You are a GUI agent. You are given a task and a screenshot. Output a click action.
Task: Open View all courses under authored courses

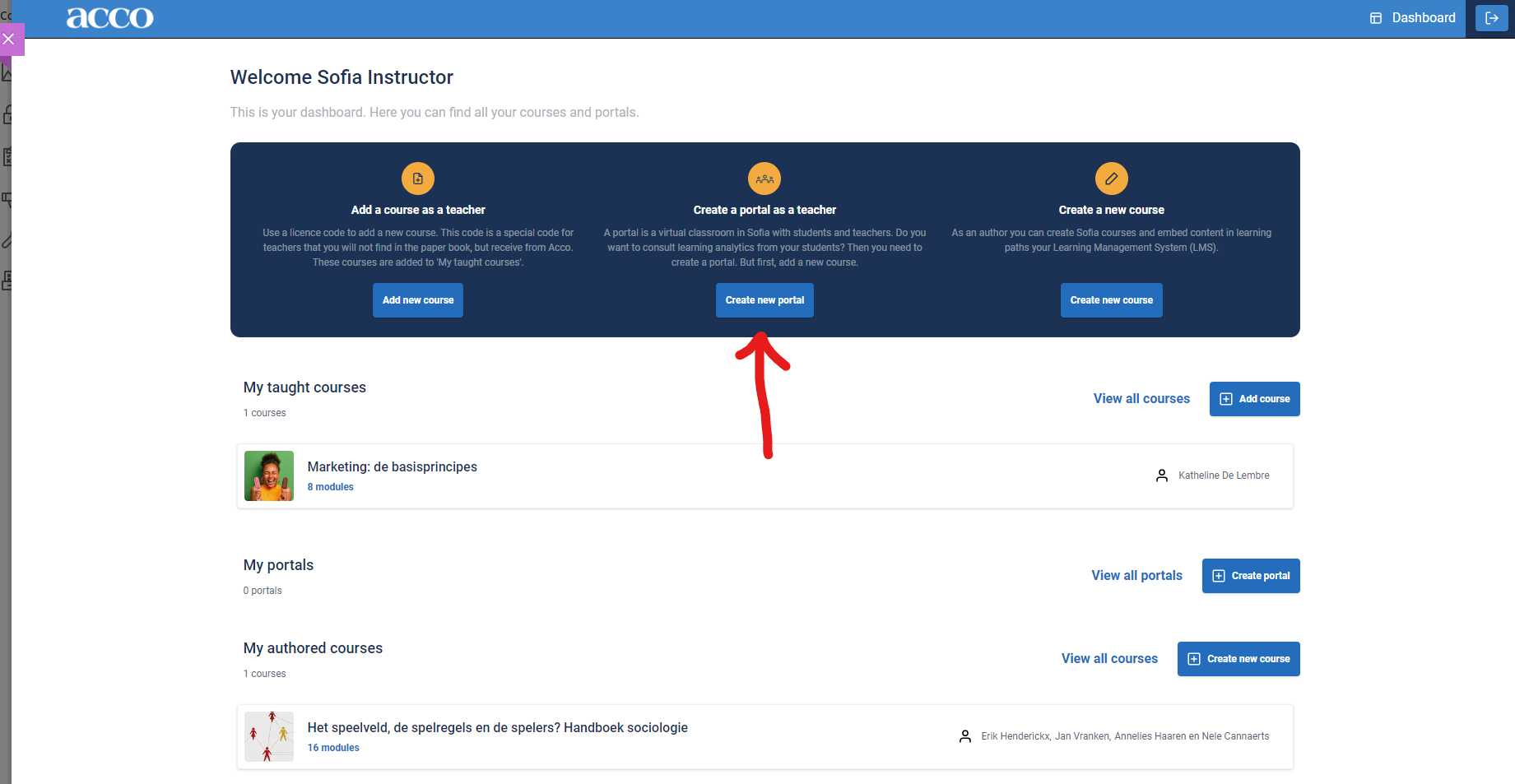tap(1109, 658)
